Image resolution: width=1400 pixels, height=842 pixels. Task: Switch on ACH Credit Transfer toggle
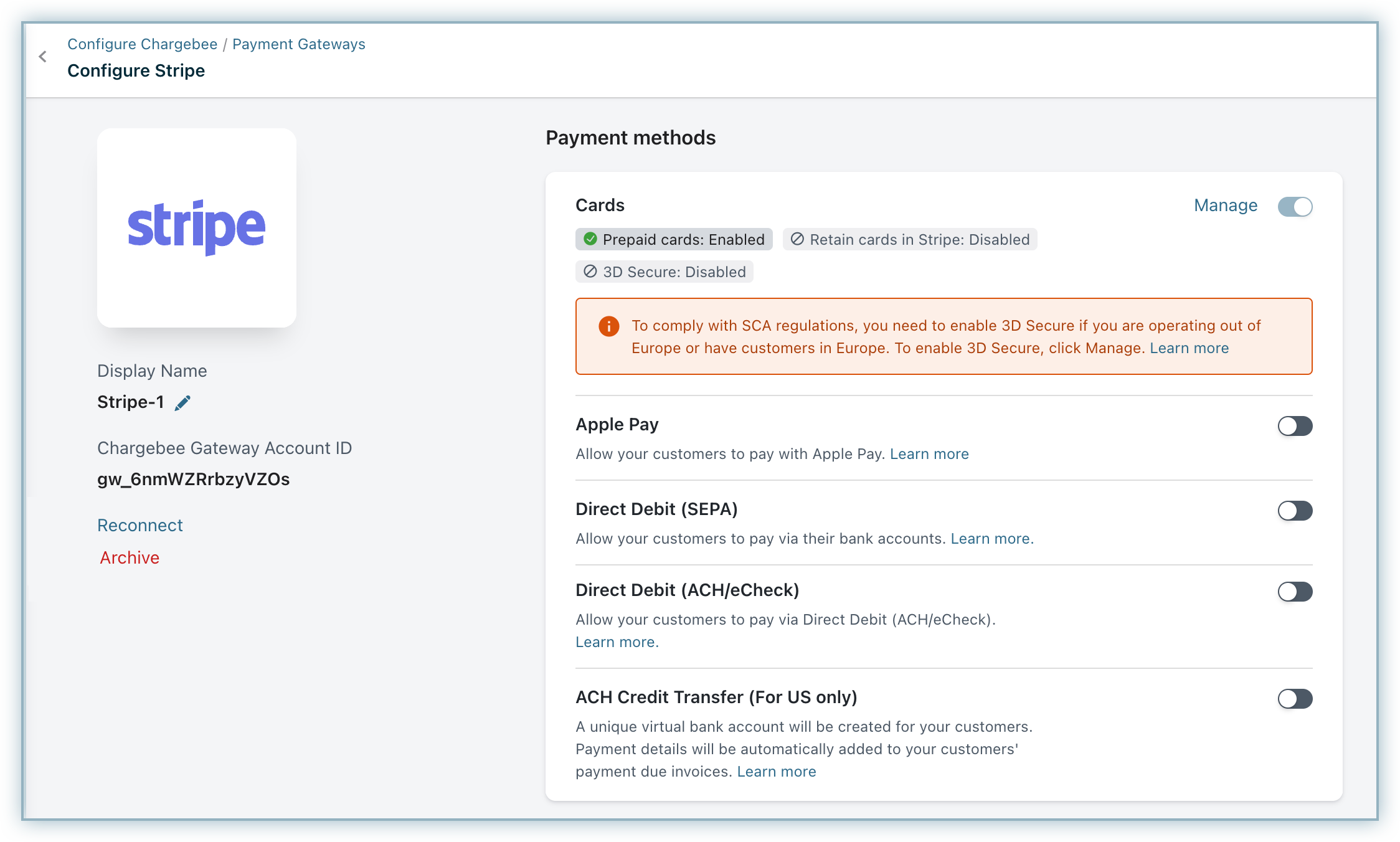tap(1295, 699)
